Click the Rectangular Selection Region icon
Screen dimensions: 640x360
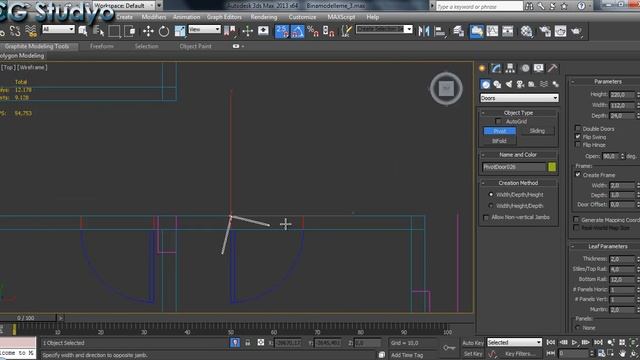point(114,31)
